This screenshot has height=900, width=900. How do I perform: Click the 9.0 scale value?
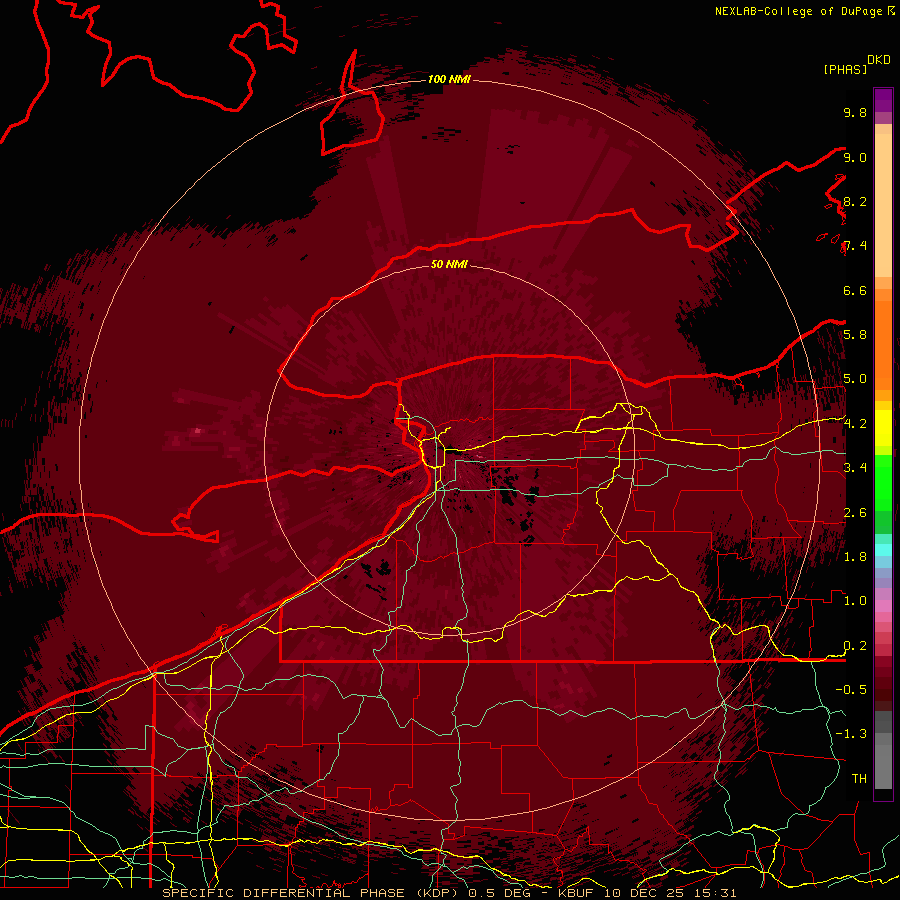[855, 157]
